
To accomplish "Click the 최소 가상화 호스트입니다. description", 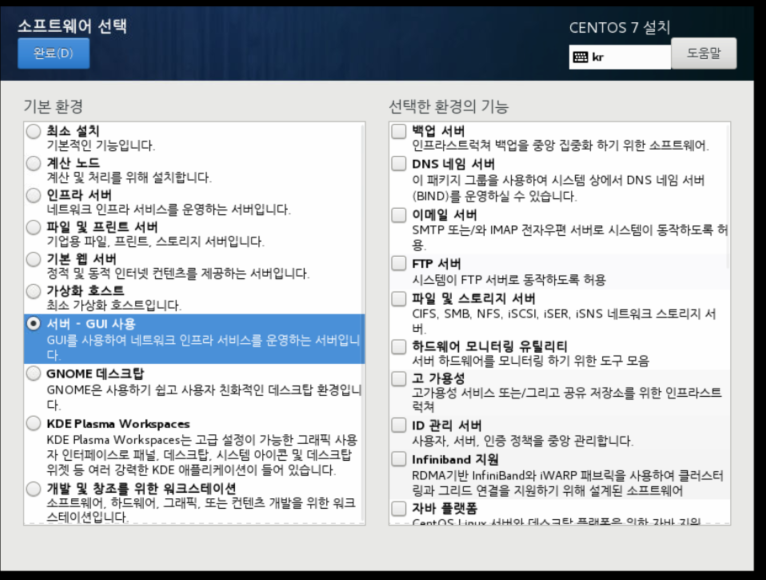I will coord(114,305).
